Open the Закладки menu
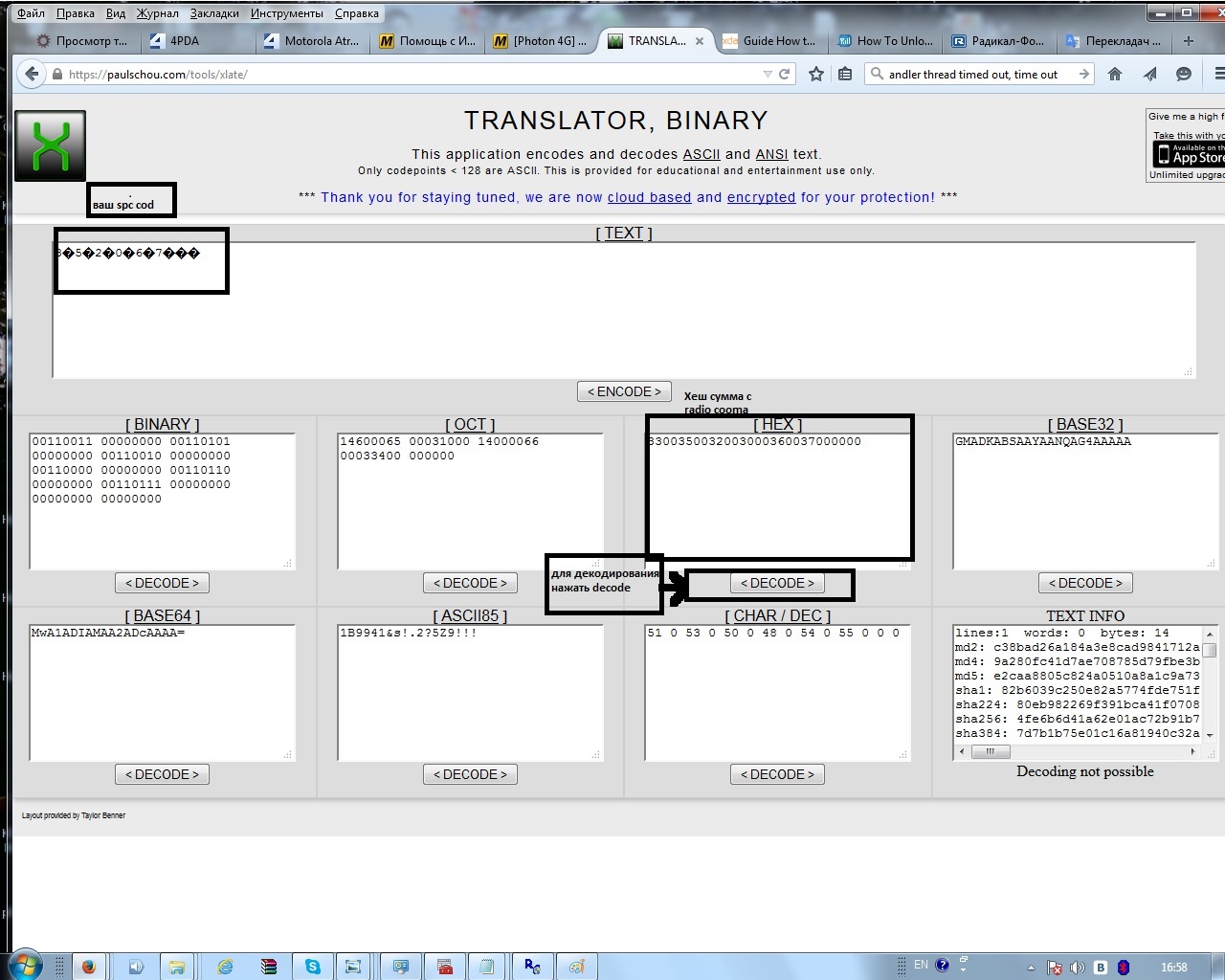The width and height of the screenshot is (1225, 980). (x=214, y=13)
